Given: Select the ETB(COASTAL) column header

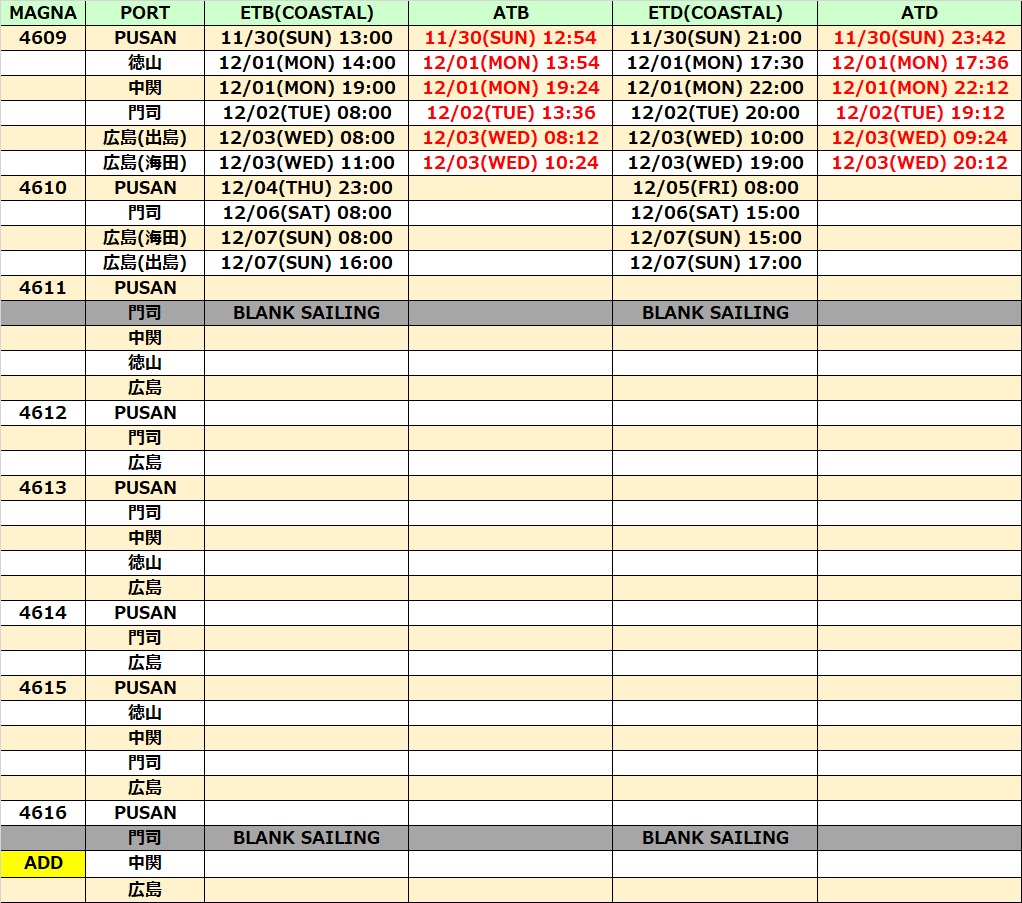Looking at the screenshot, I should tap(306, 13).
